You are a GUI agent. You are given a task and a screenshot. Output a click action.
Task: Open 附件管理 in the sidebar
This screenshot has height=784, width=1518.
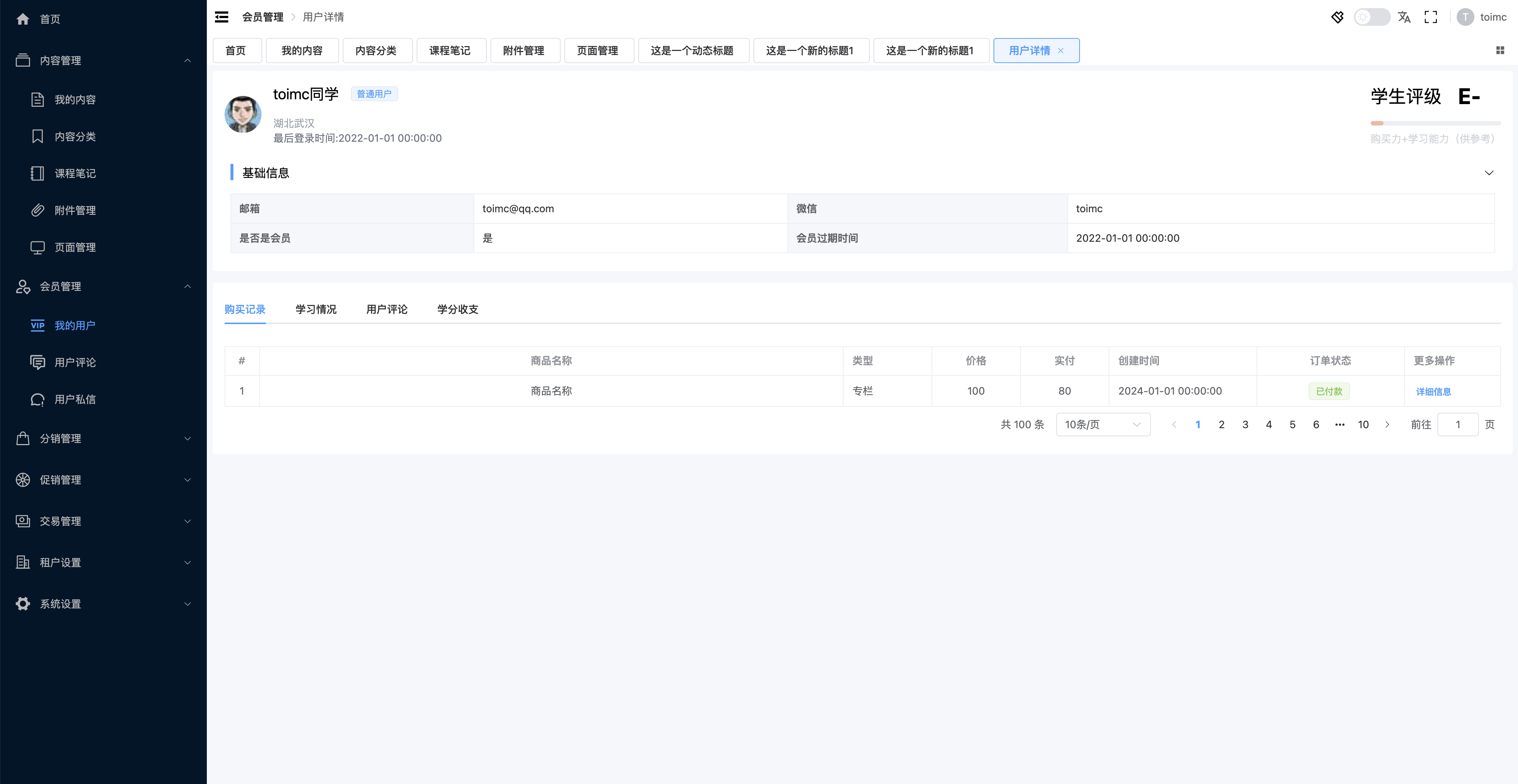[x=74, y=210]
